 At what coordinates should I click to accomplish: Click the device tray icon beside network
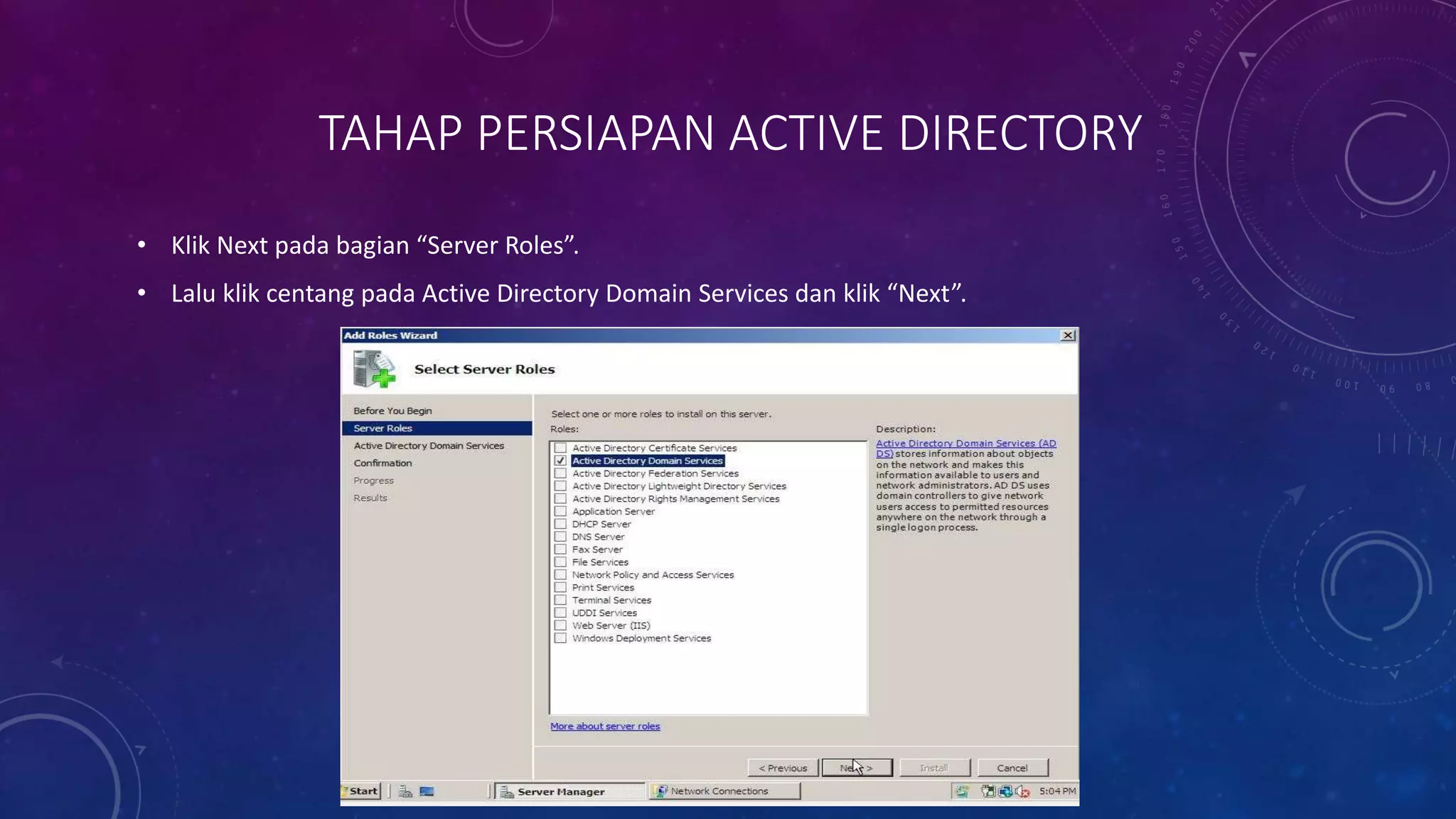point(988,791)
